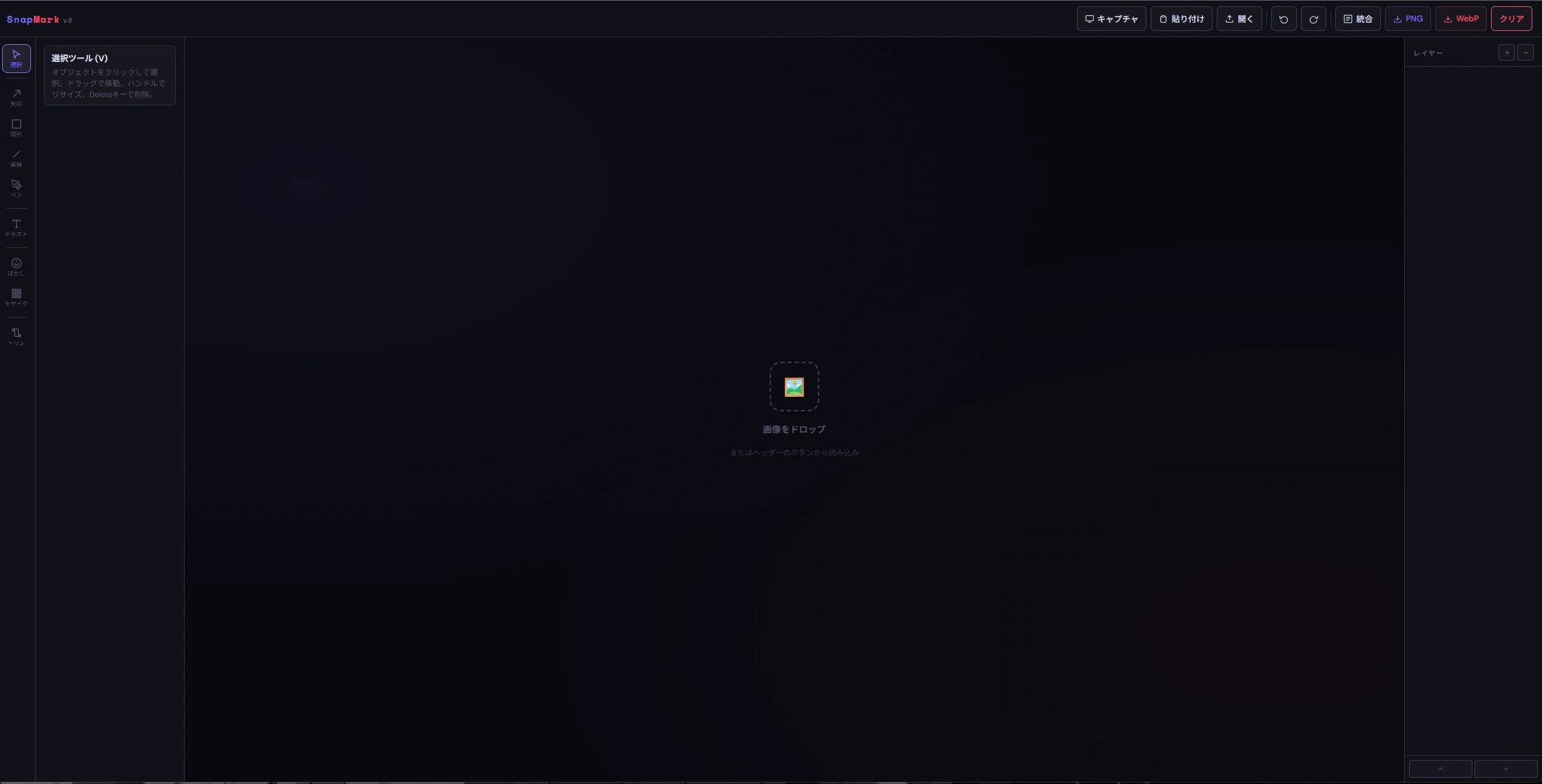Redo the last action
The width and height of the screenshot is (1542, 784).
pyautogui.click(x=1313, y=19)
